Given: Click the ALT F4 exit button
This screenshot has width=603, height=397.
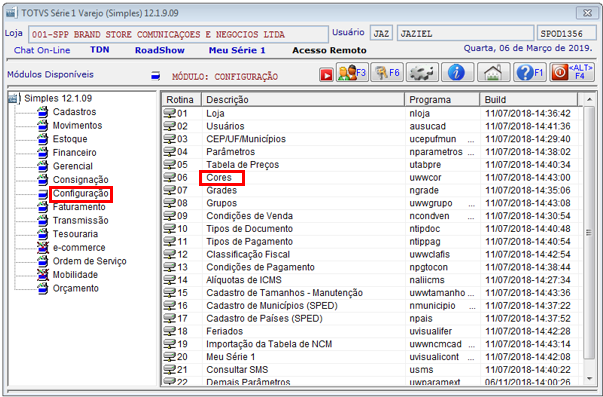Looking at the screenshot, I should pos(572,72).
